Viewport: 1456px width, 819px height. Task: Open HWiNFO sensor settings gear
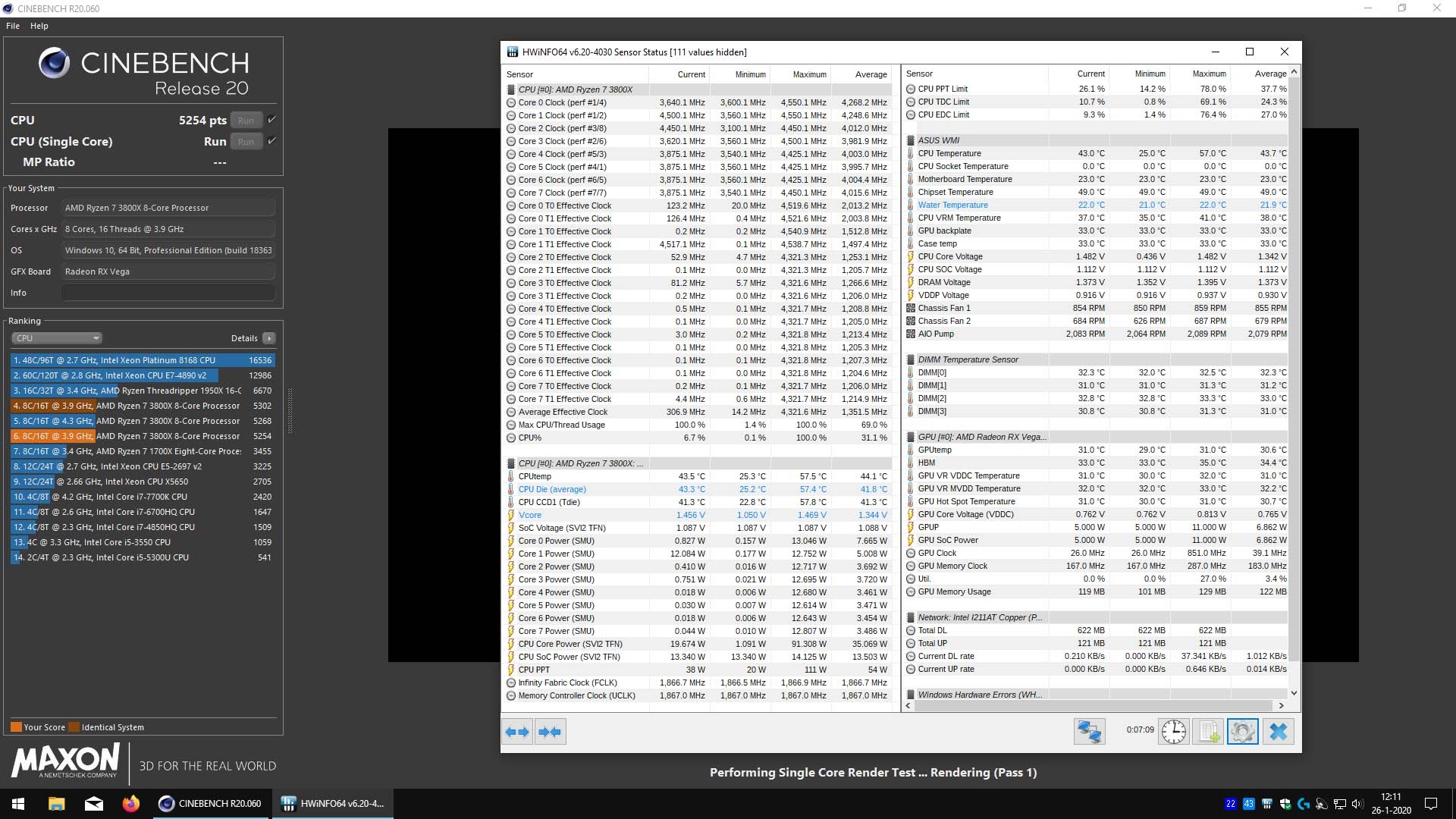coord(1242,732)
